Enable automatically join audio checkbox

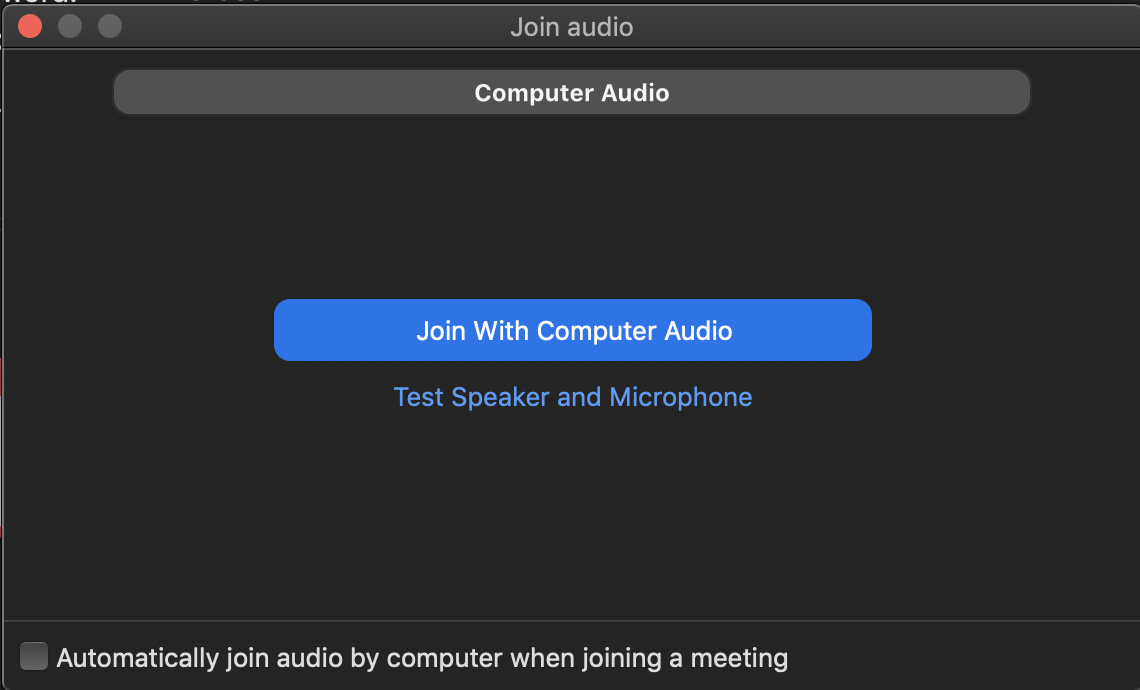click(34, 657)
